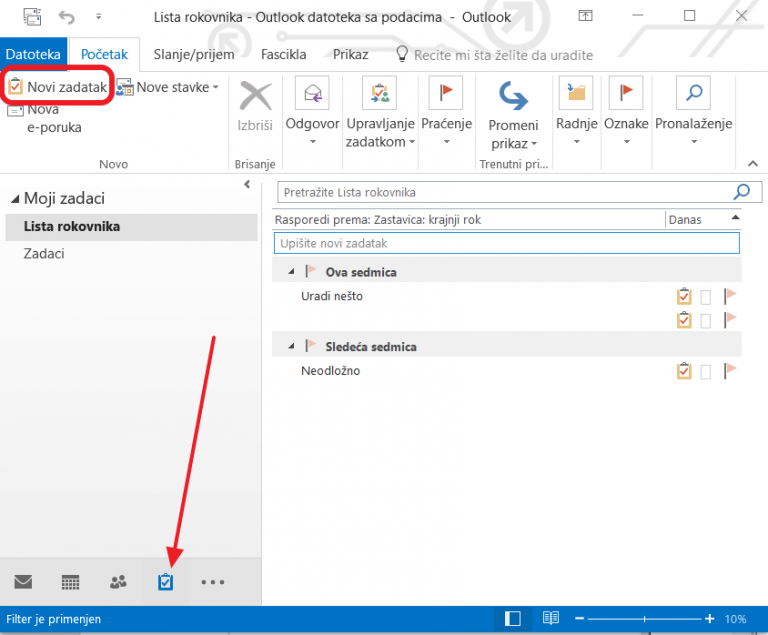Open the Prikaz tab
The width and height of the screenshot is (768, 635).
click(x=351, y=54)
